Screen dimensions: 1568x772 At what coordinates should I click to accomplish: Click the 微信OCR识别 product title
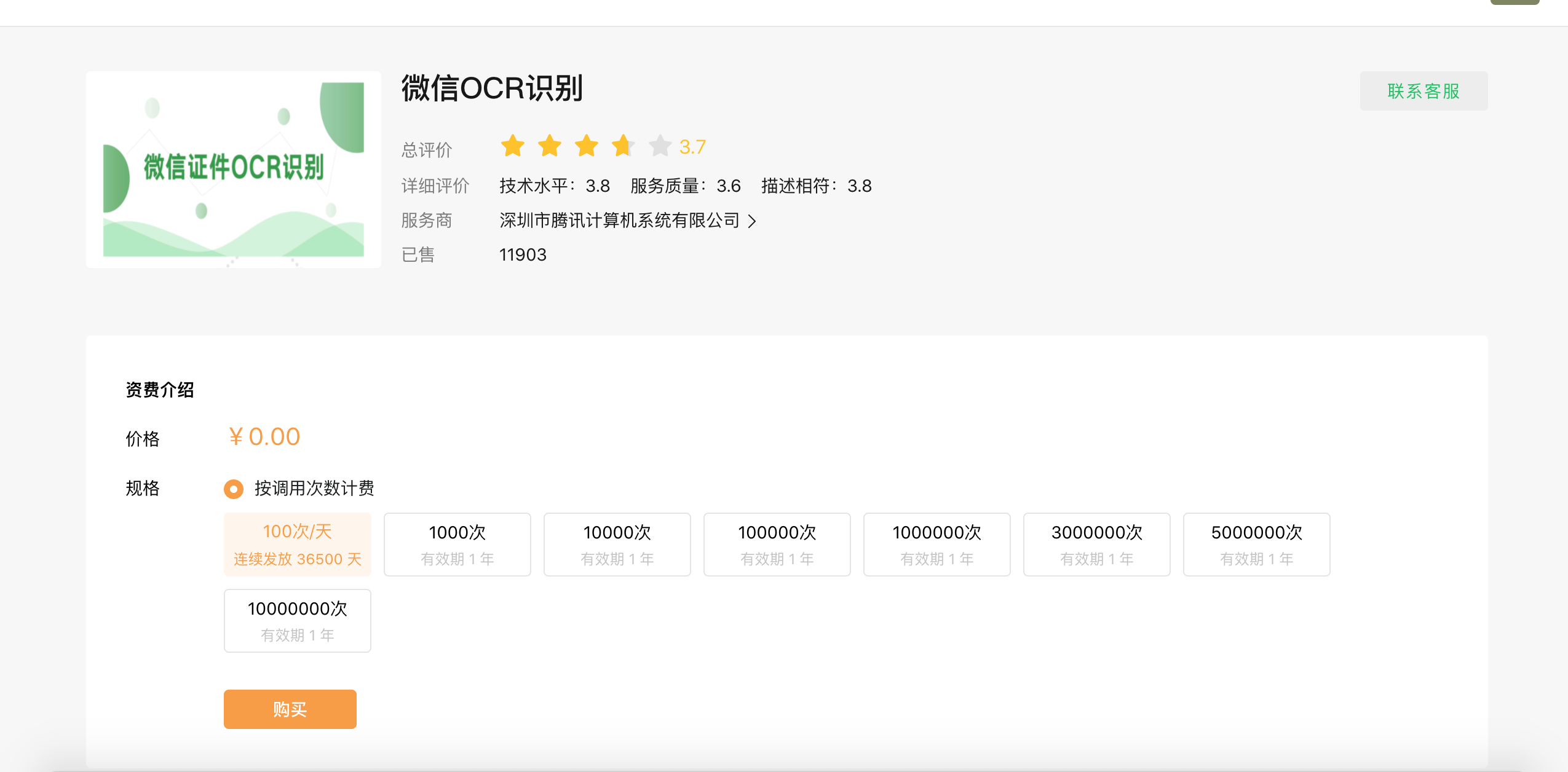click(492, 88)
